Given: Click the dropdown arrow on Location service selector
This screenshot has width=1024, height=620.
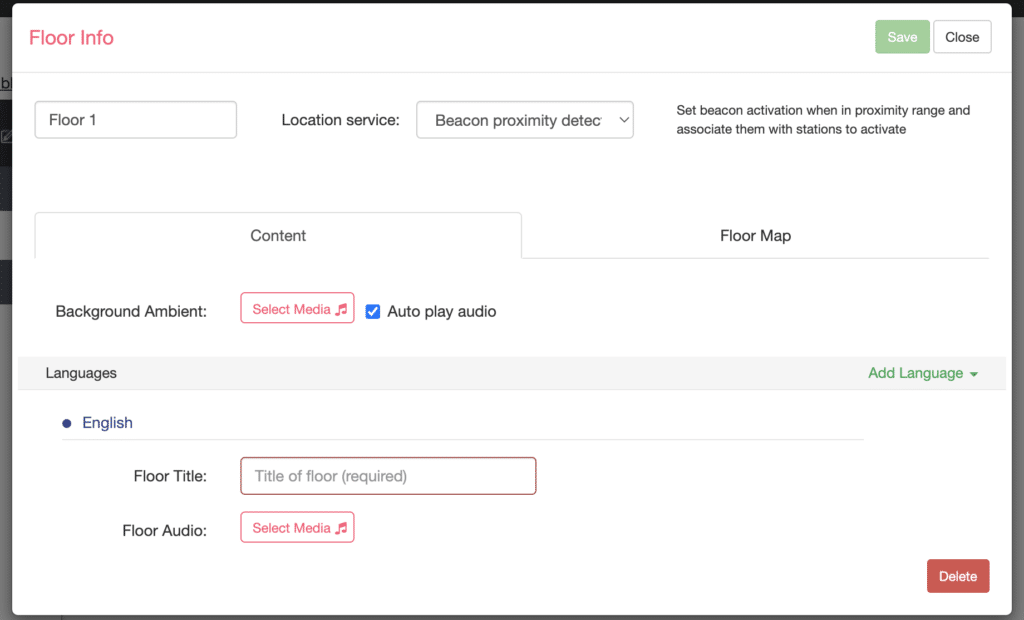Looking at the screenshot, I should 623,119.
